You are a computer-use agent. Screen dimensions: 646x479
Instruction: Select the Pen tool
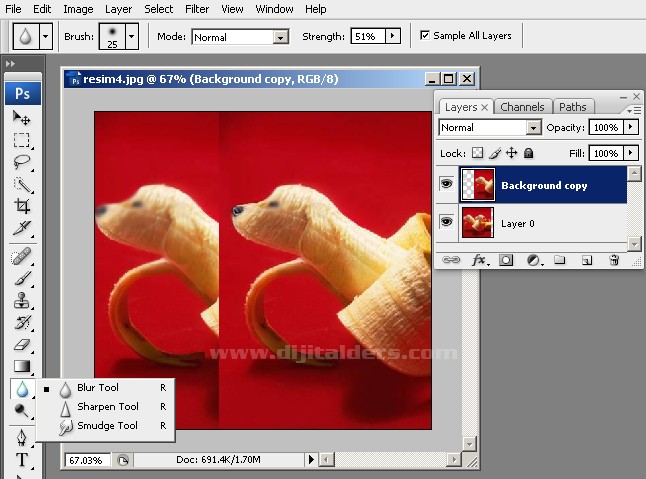tap(21, 438)
